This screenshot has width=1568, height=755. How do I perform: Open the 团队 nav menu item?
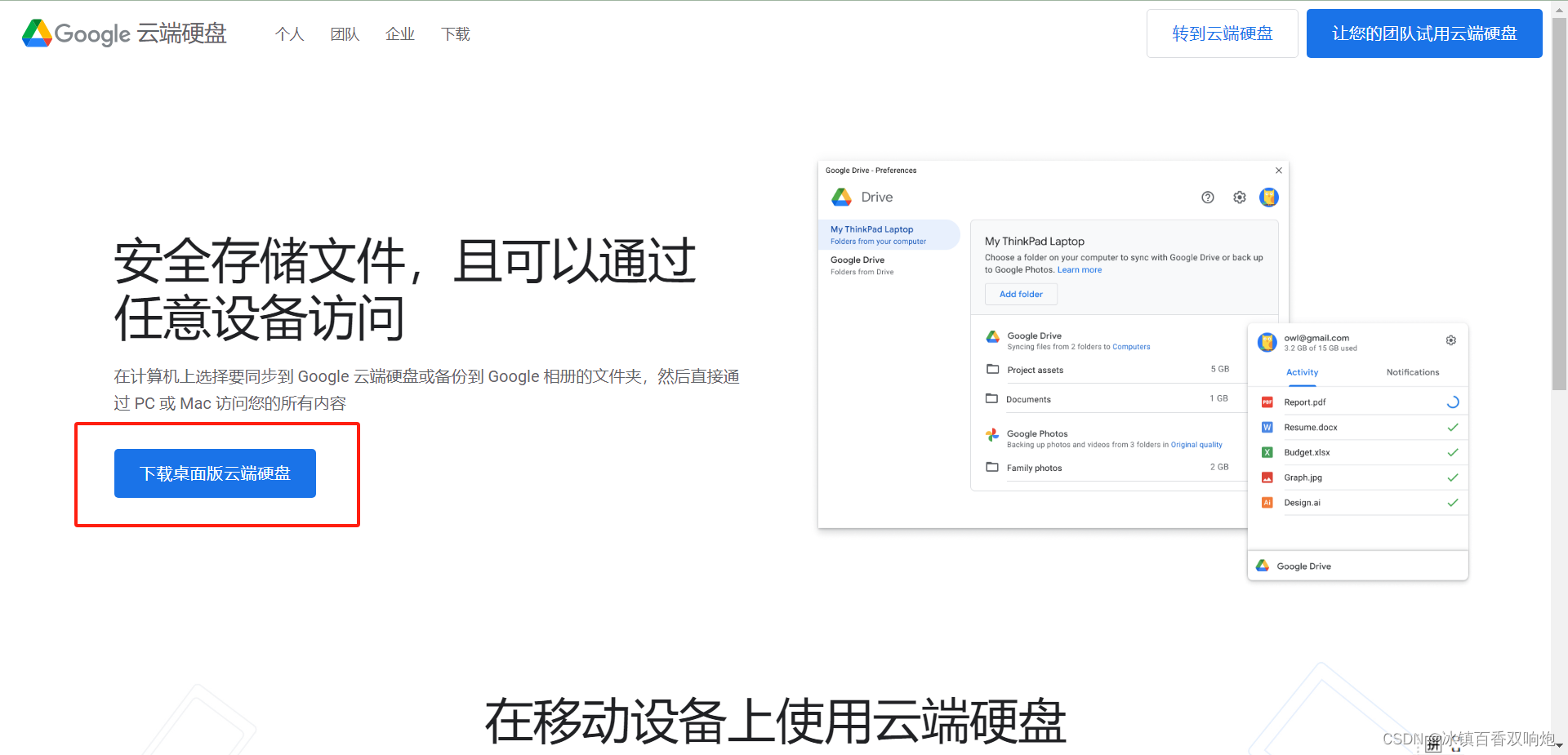[345, 34]
